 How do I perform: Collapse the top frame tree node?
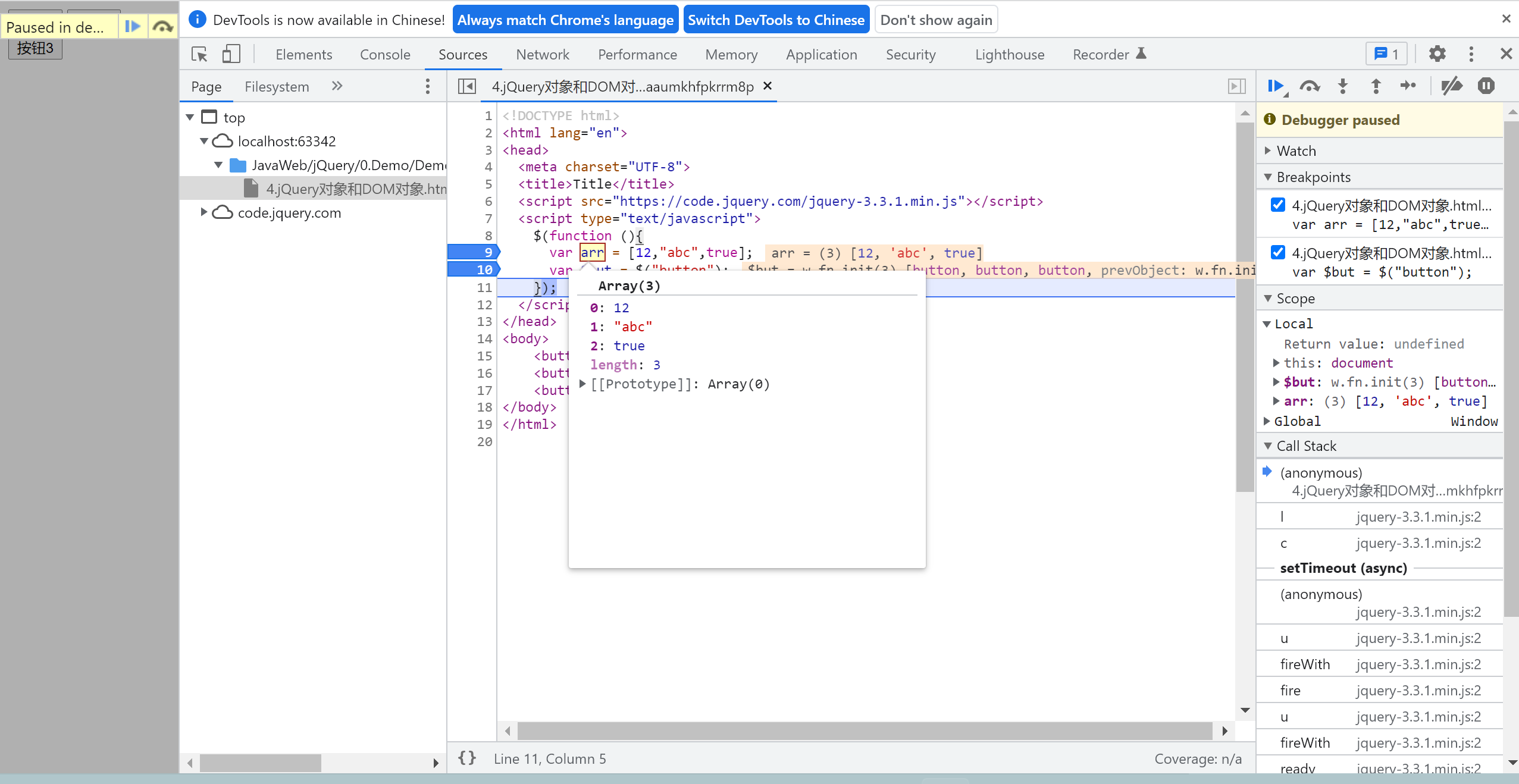point(190,118)
